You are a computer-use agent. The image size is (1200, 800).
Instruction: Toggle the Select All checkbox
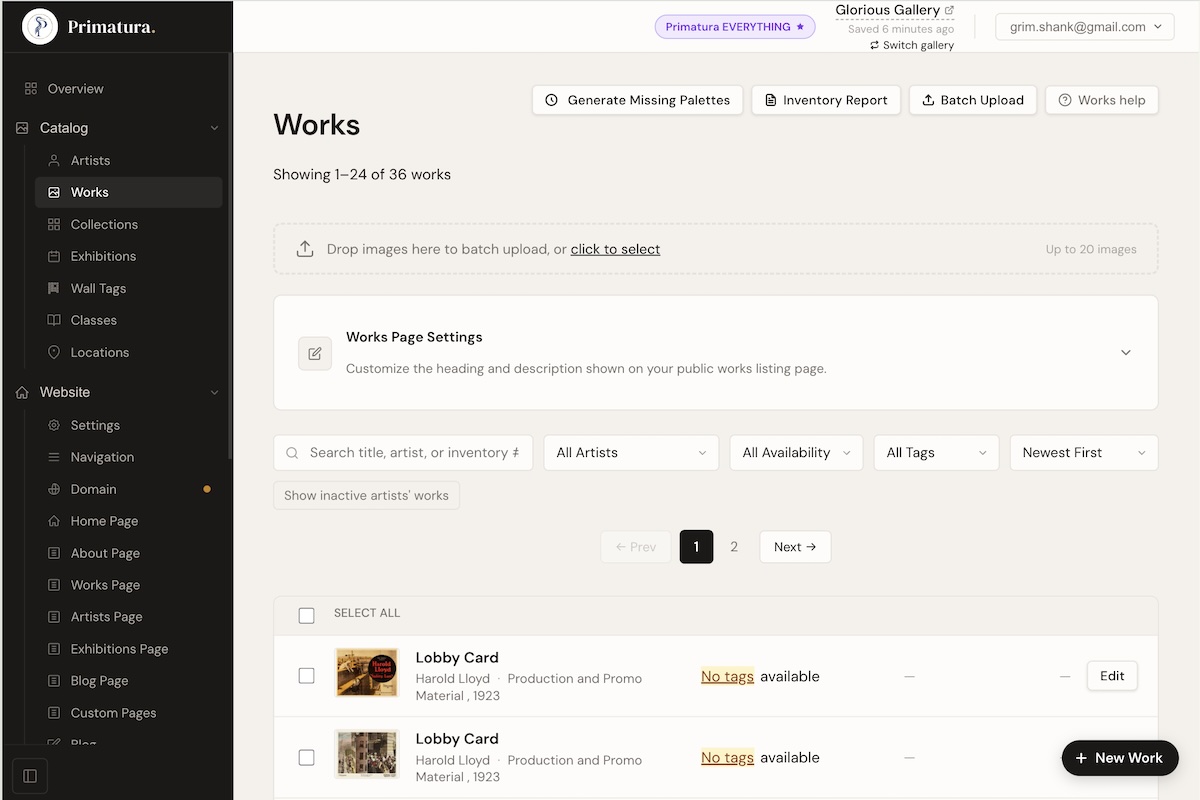point(307,615)
